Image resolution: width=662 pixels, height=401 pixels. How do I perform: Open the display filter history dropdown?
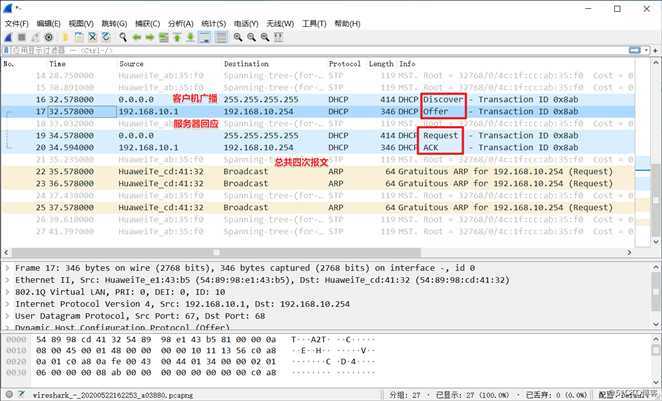coord(646,51)
